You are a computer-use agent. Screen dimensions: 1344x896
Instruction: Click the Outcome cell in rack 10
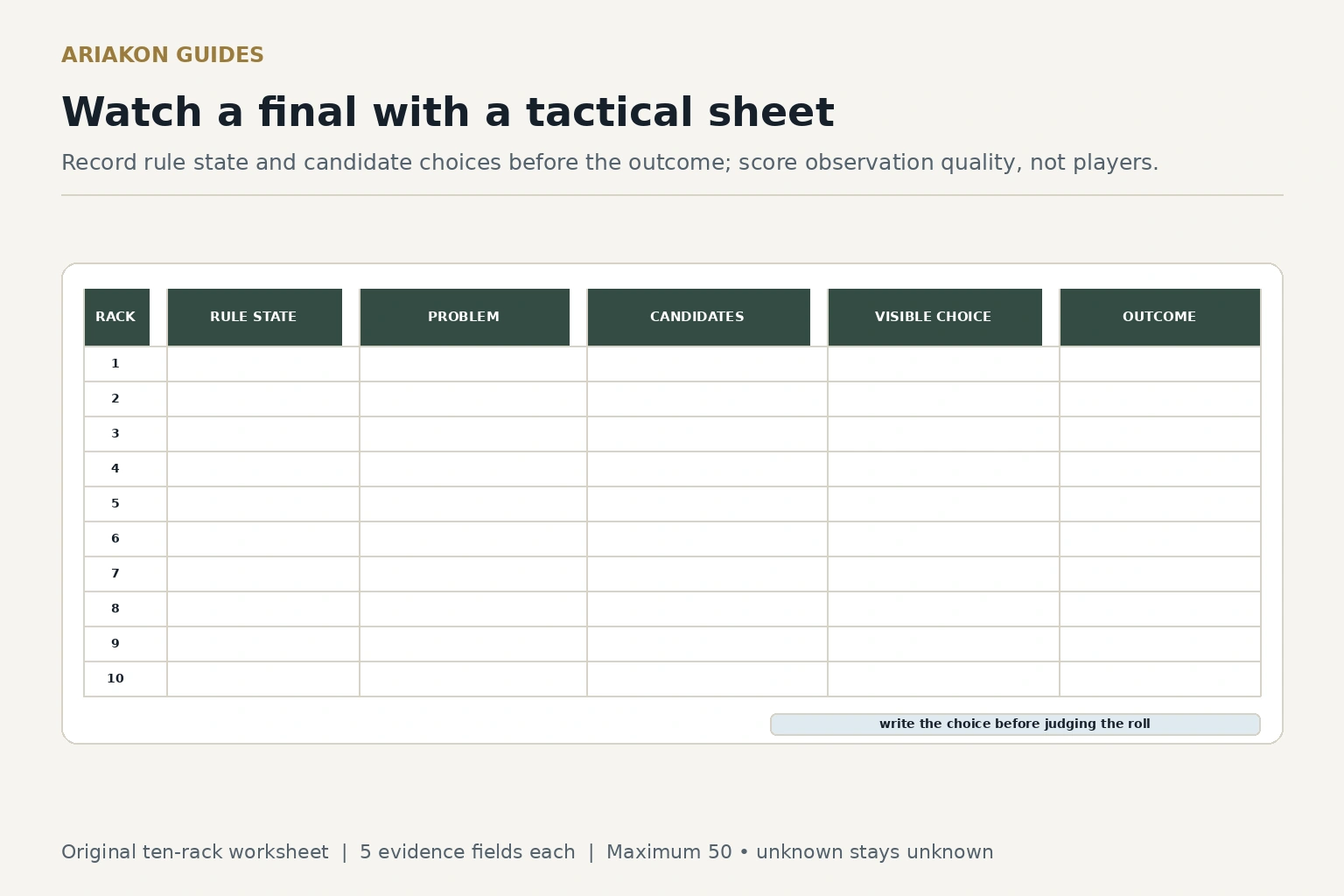tap(1160, 679)
